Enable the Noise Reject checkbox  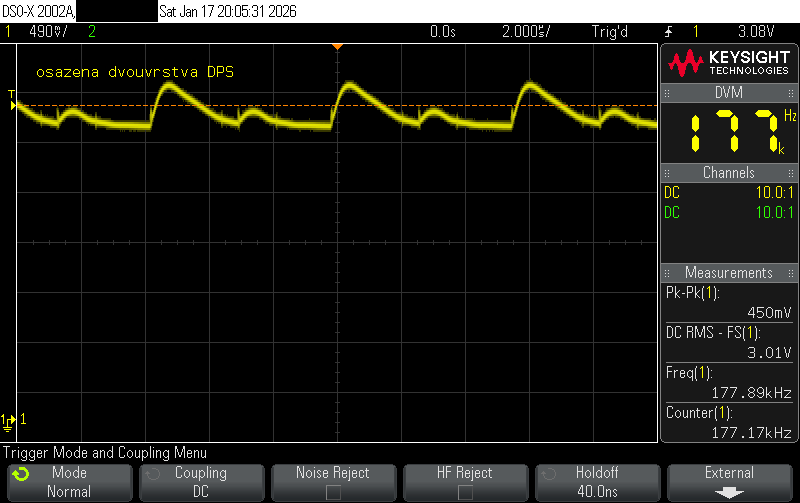pyautogui.click(x=333, y=492)
